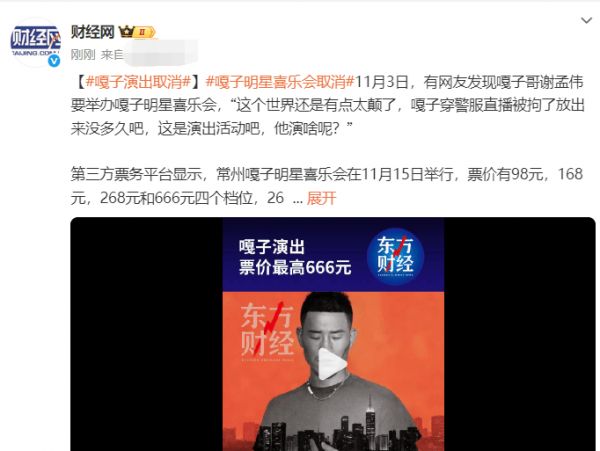This screenshot has width=600, height=451.
Task: Click the 刚刚 post timestamp
Action: (83, 55)
